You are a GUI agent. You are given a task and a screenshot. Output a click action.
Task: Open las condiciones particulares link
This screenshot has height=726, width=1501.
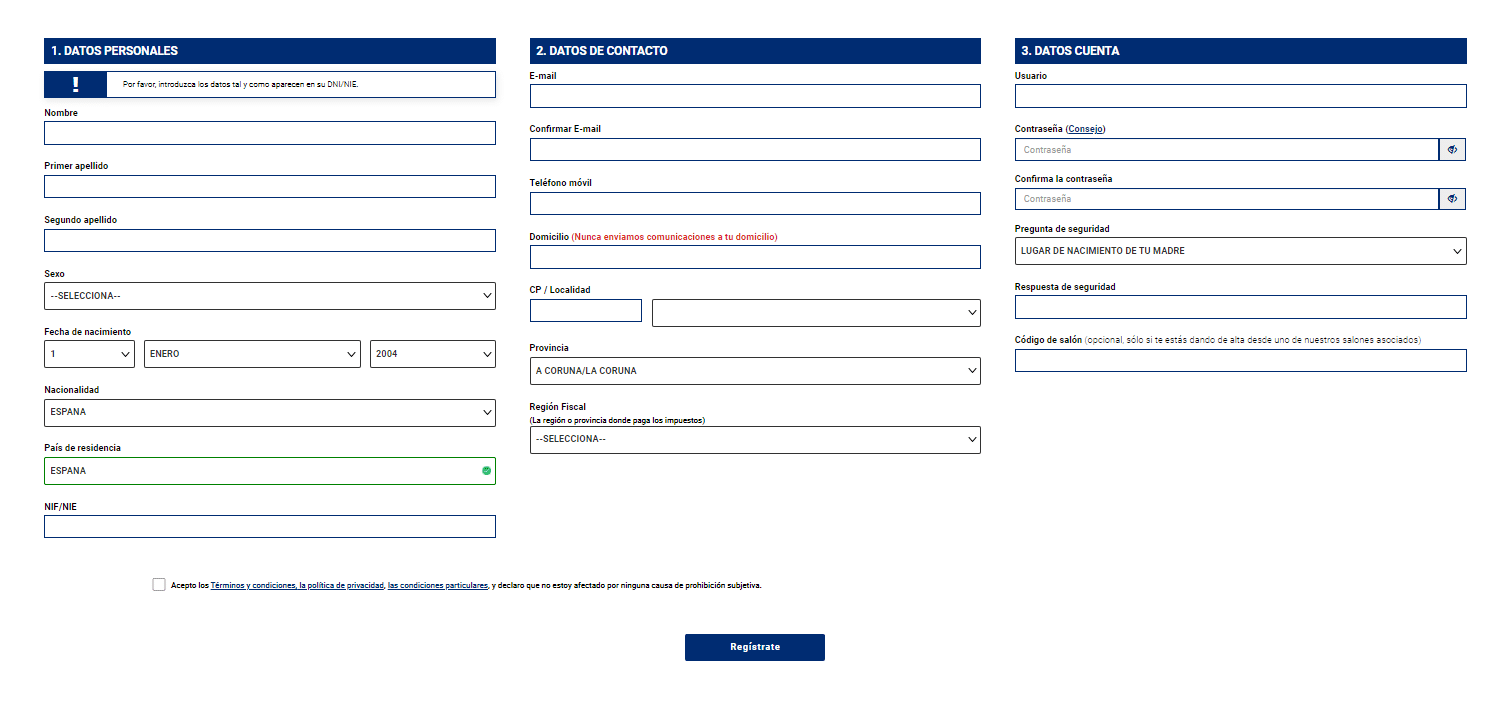point(437,586)
